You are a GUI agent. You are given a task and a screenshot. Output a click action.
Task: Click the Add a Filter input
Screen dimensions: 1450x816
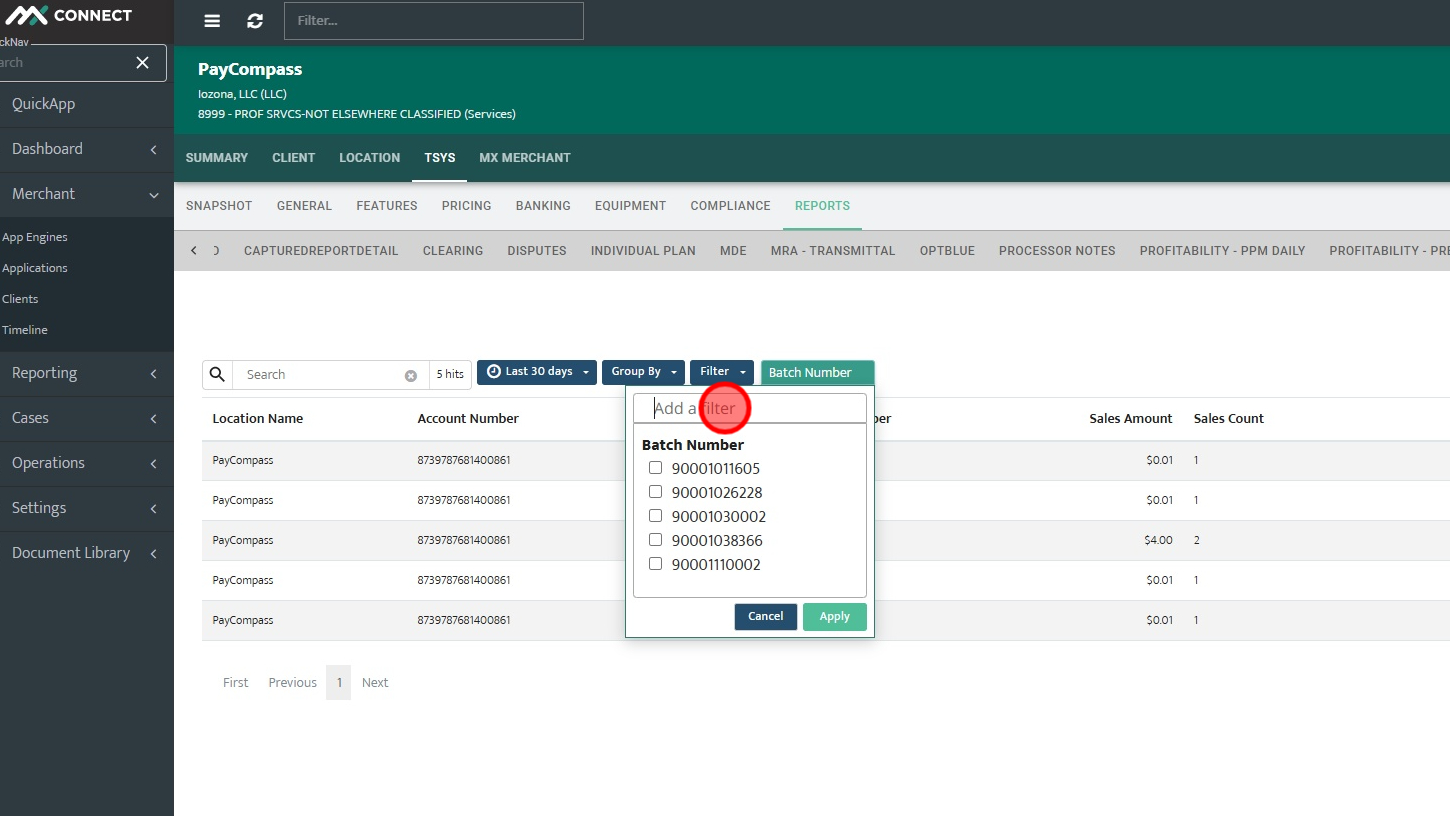click(750, 408)
